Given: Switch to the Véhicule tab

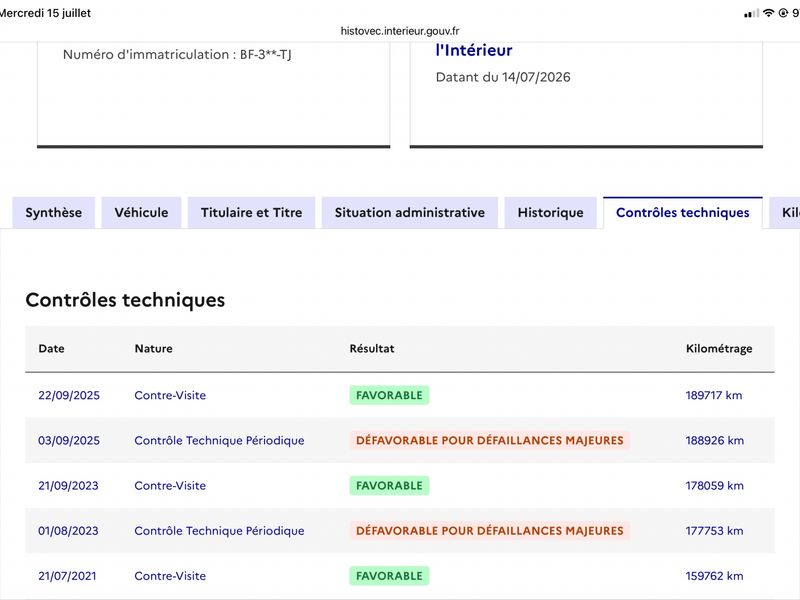Looking at the screenshot, I should point(141,213).
